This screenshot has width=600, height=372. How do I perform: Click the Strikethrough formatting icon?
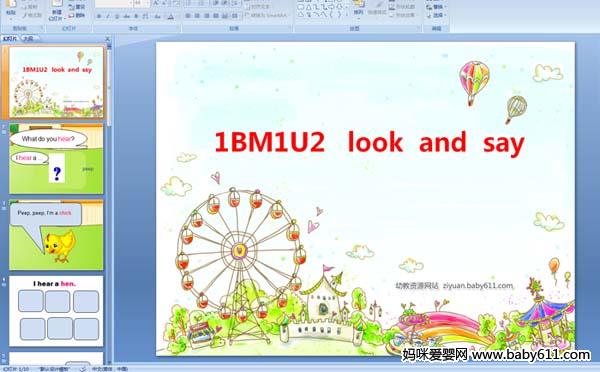point(126,16)
